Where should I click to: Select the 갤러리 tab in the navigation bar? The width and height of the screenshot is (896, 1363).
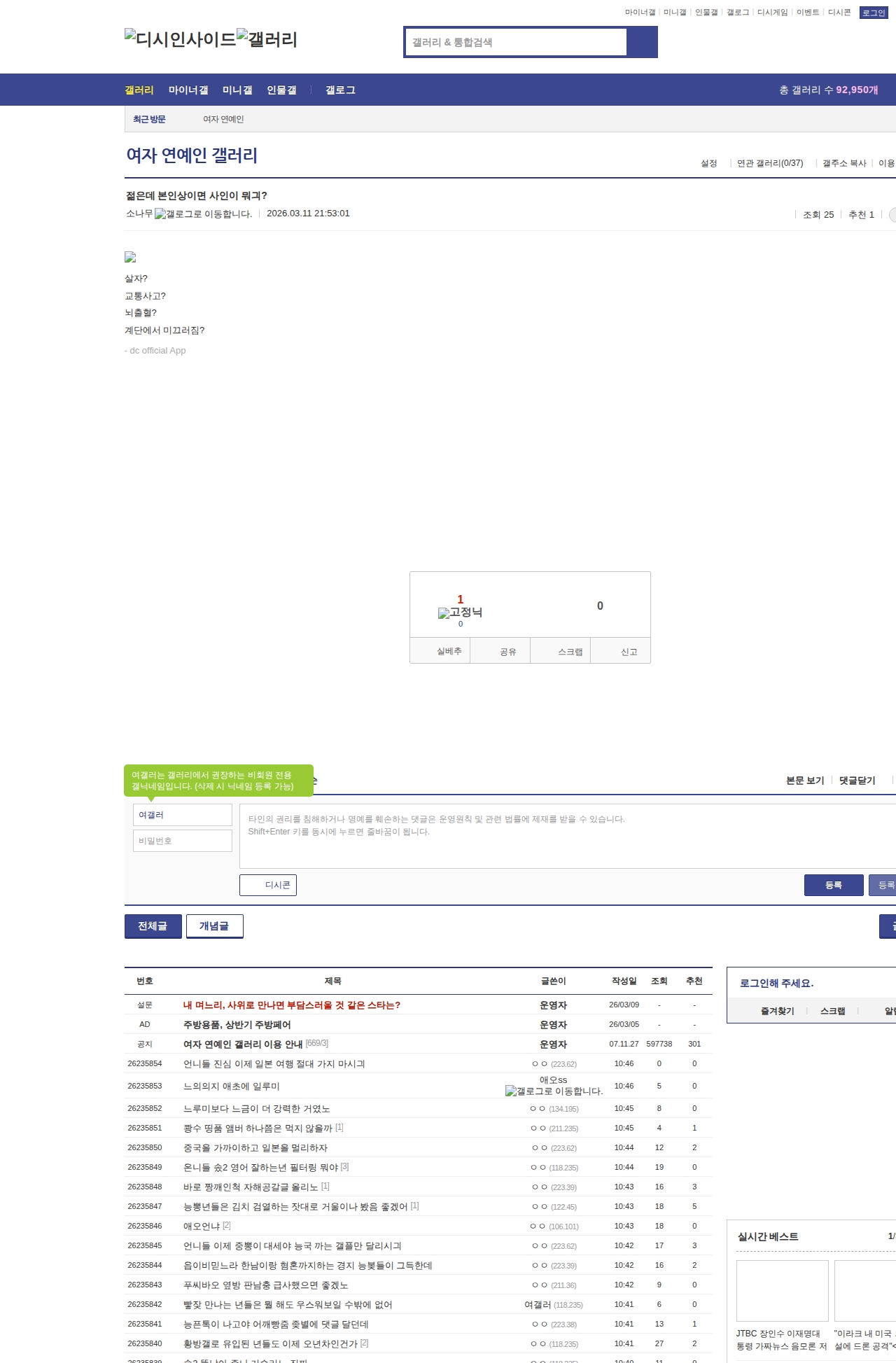click(x=139, y=90)
